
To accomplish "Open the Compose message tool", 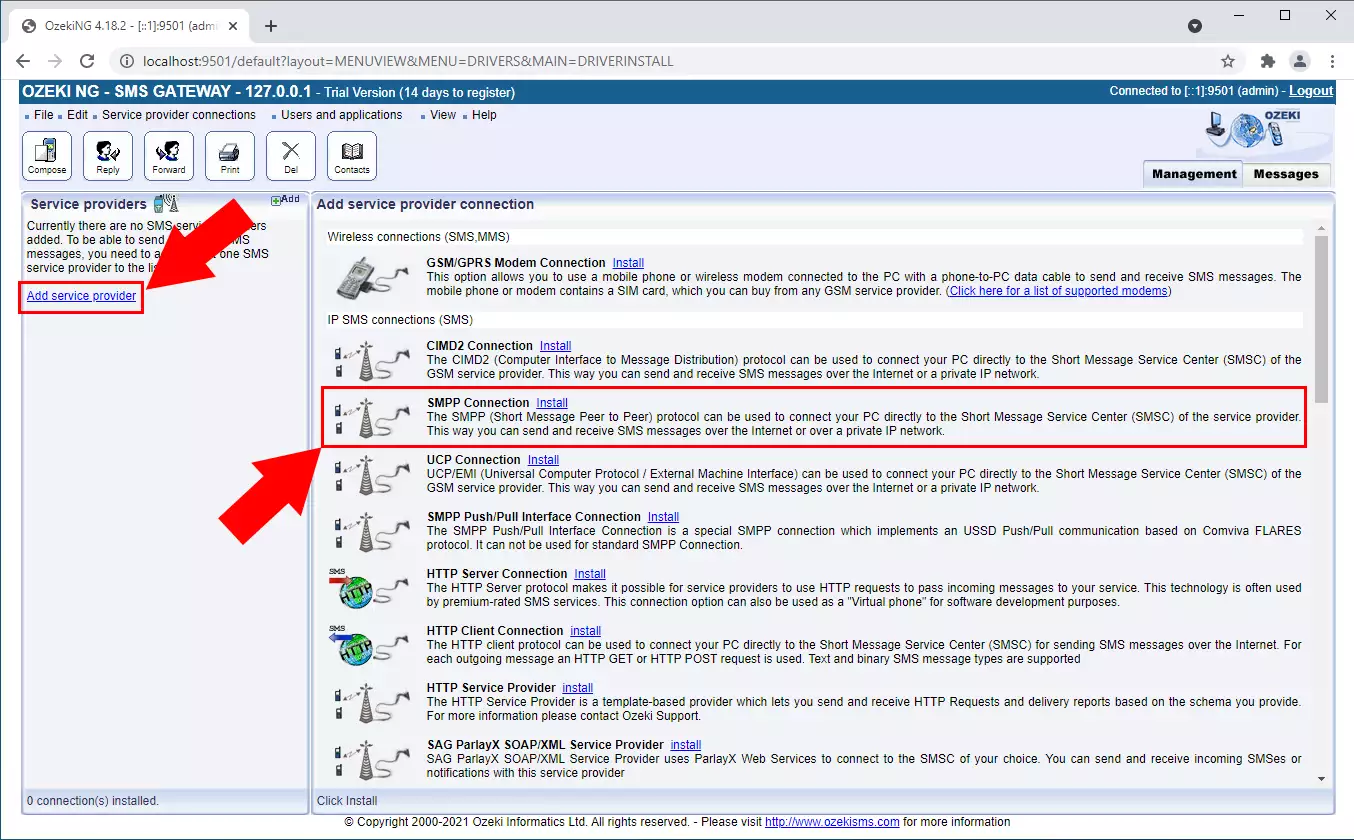I will tap(47, 156).
